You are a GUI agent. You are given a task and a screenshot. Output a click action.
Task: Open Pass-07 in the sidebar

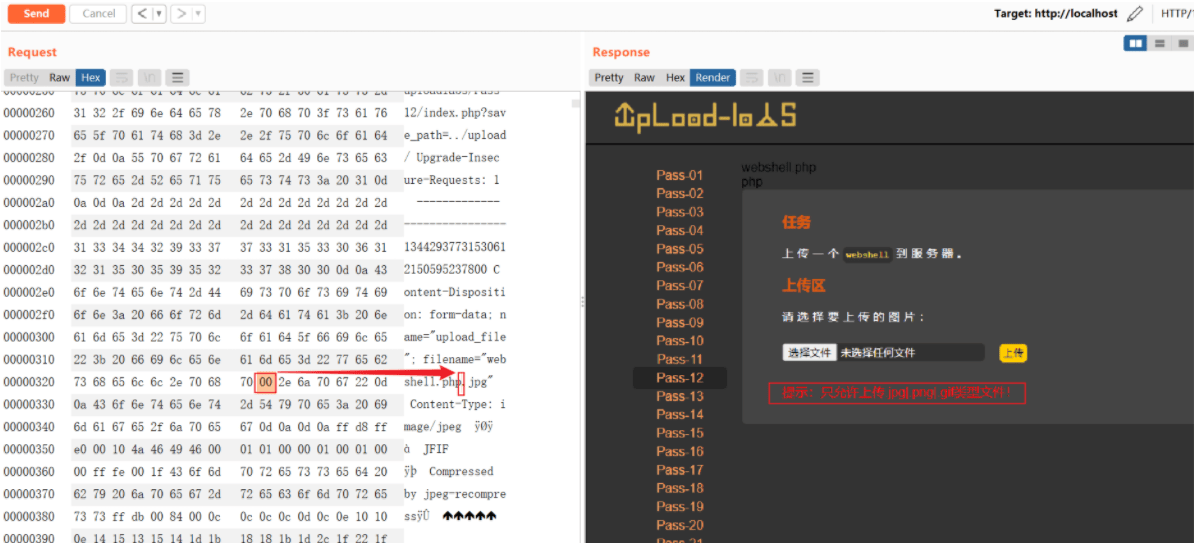(x=680, y=286)
